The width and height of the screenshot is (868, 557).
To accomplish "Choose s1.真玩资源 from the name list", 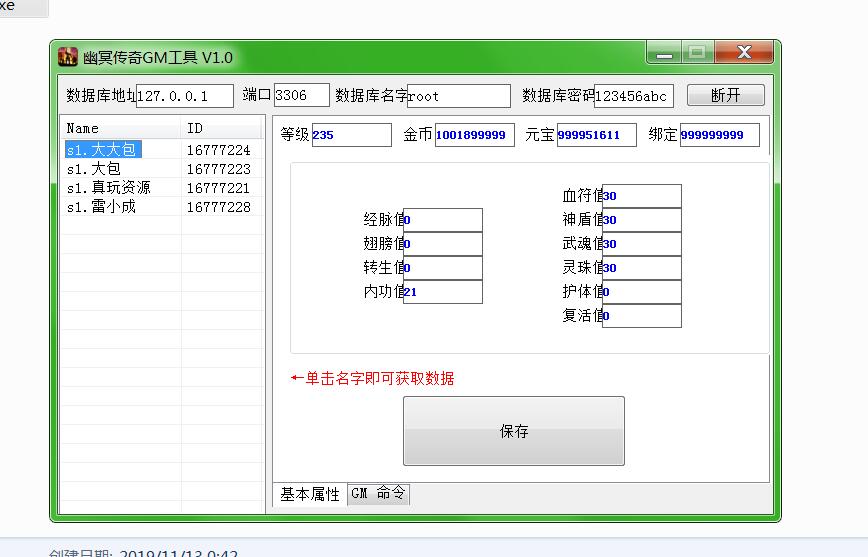I will click(108, 188).
